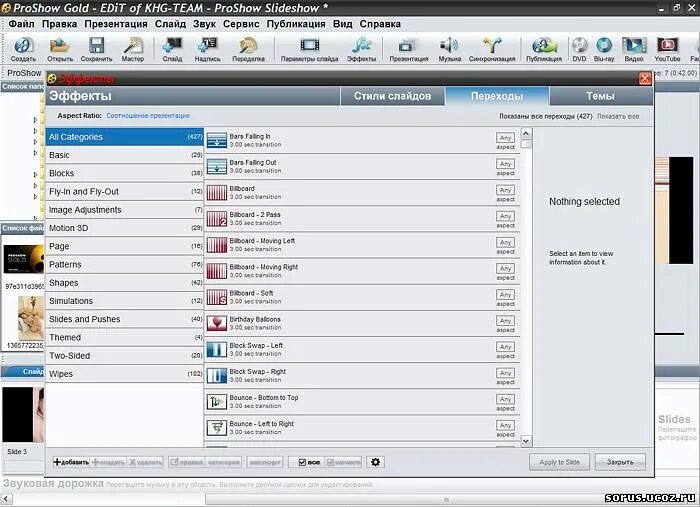Open the Файл menu
700x507 pixels.
tap(21, 24)
